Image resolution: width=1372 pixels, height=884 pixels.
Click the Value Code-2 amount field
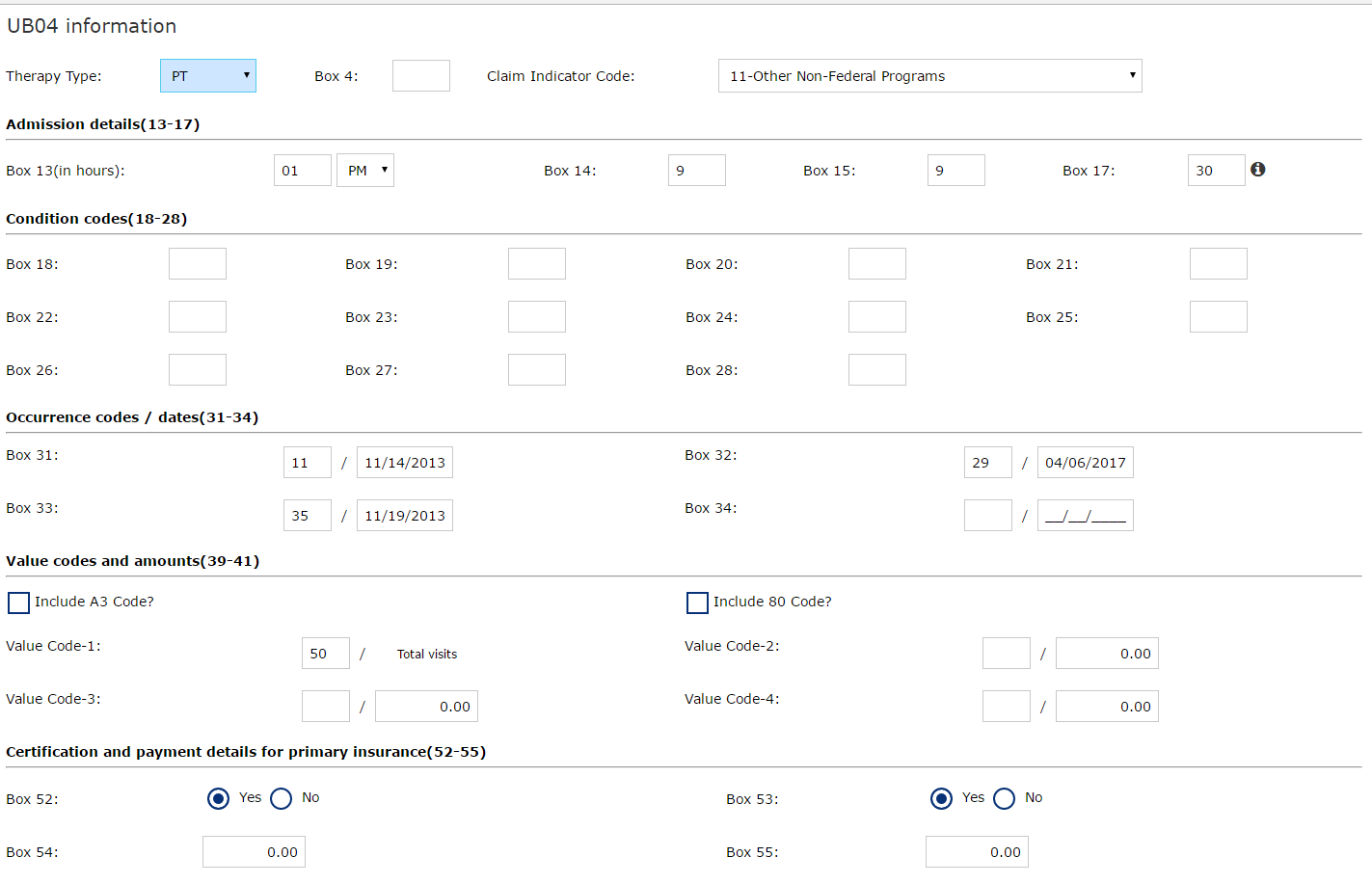point(1107,654)
